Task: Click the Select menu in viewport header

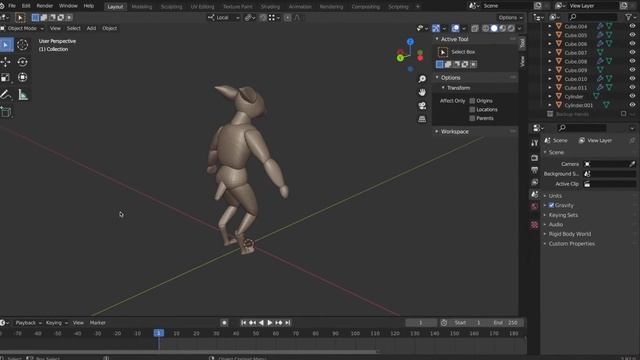Action: point(73,28)
